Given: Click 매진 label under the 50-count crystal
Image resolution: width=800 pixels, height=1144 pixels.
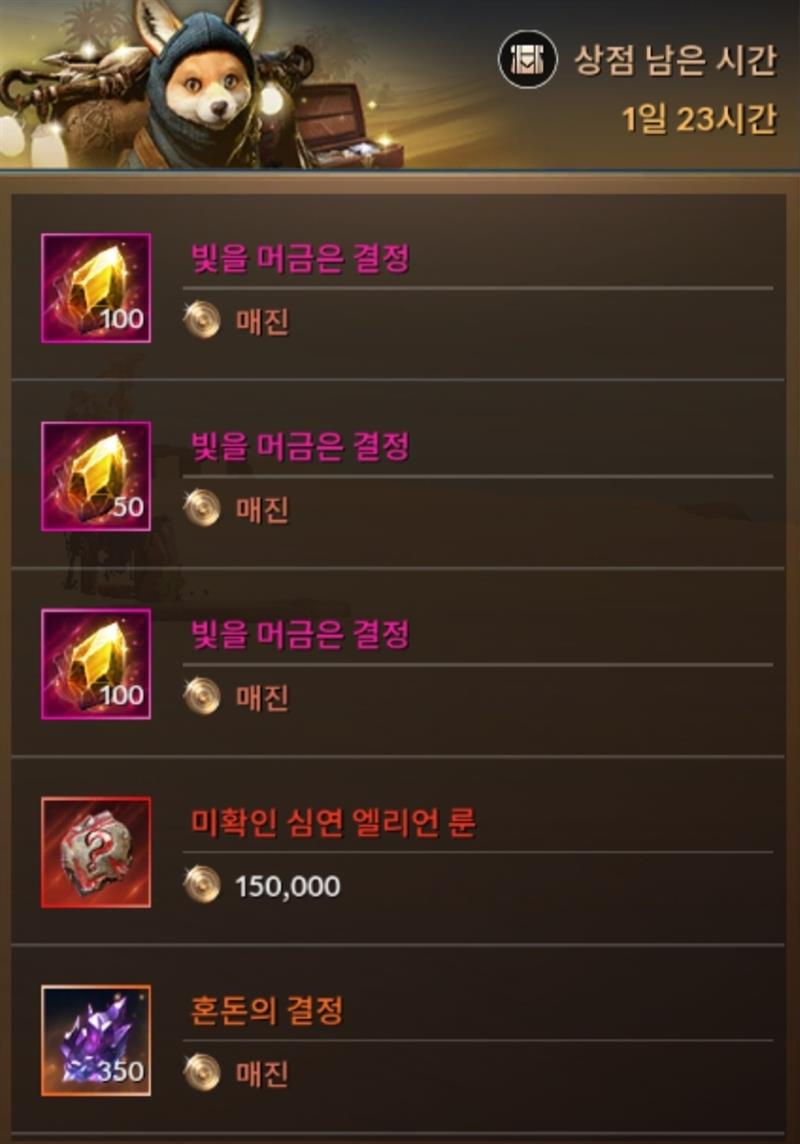Looking at the screenshot, I should [263, 509].
